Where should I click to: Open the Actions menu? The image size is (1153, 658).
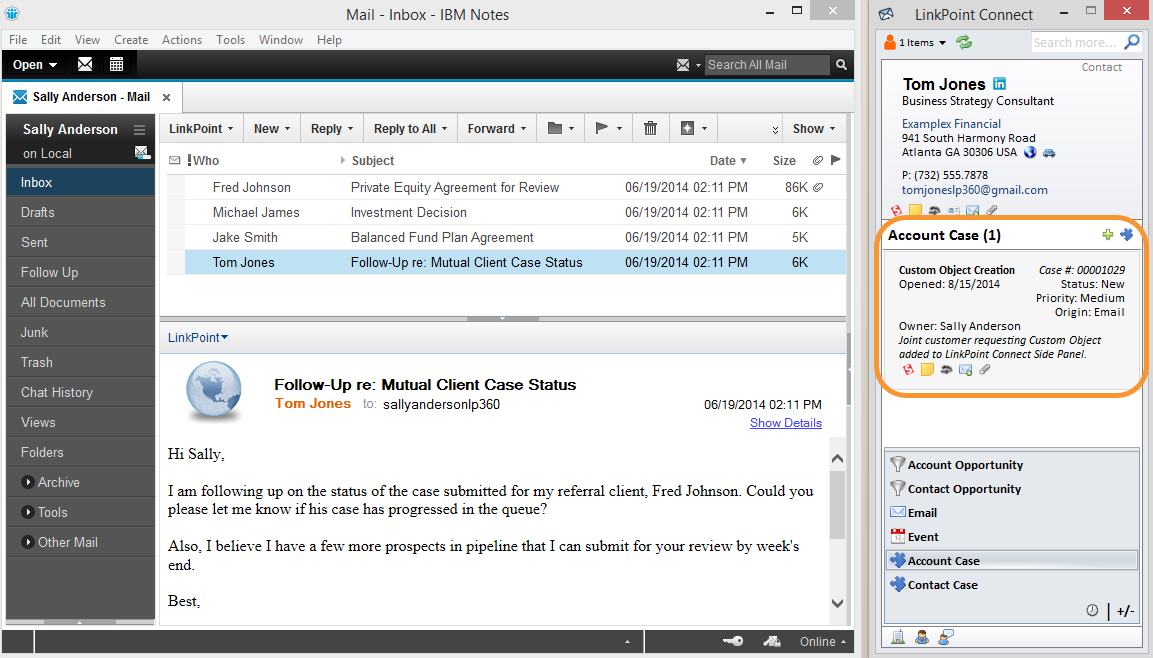click(182, 40)
